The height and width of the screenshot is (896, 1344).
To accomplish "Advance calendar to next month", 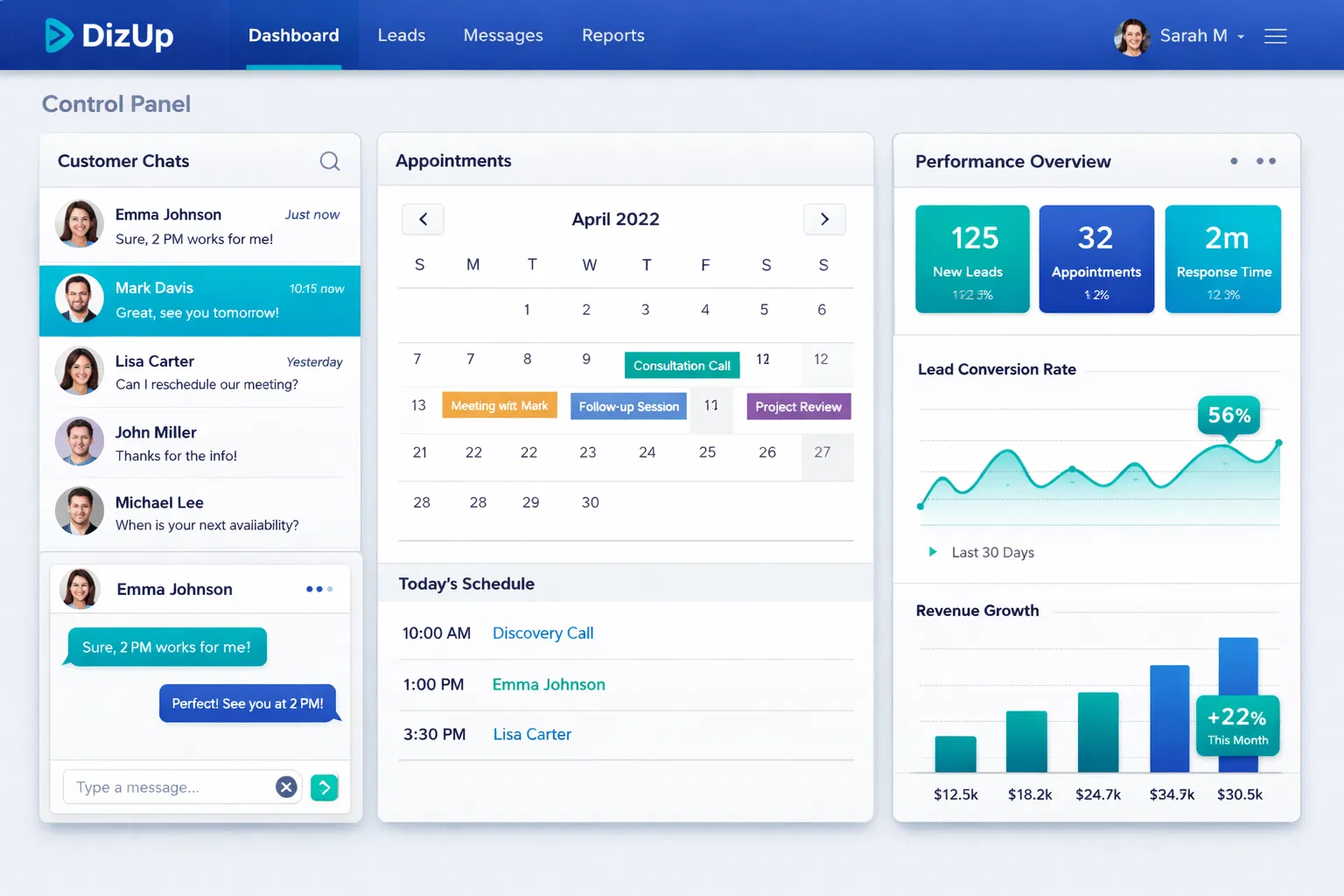I will pyautogui.click(x=823, y=219).
